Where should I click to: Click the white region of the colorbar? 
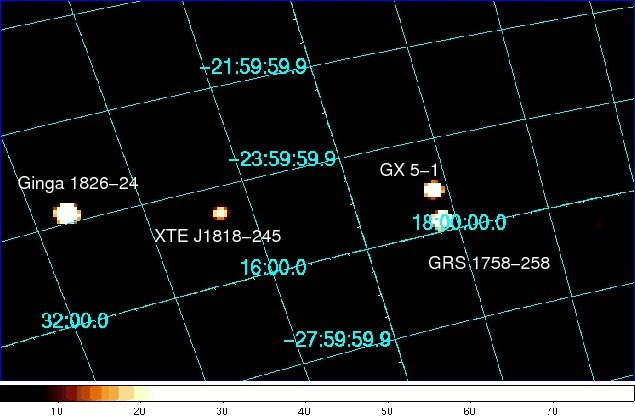pyautogui.click(x=400, y=392)
